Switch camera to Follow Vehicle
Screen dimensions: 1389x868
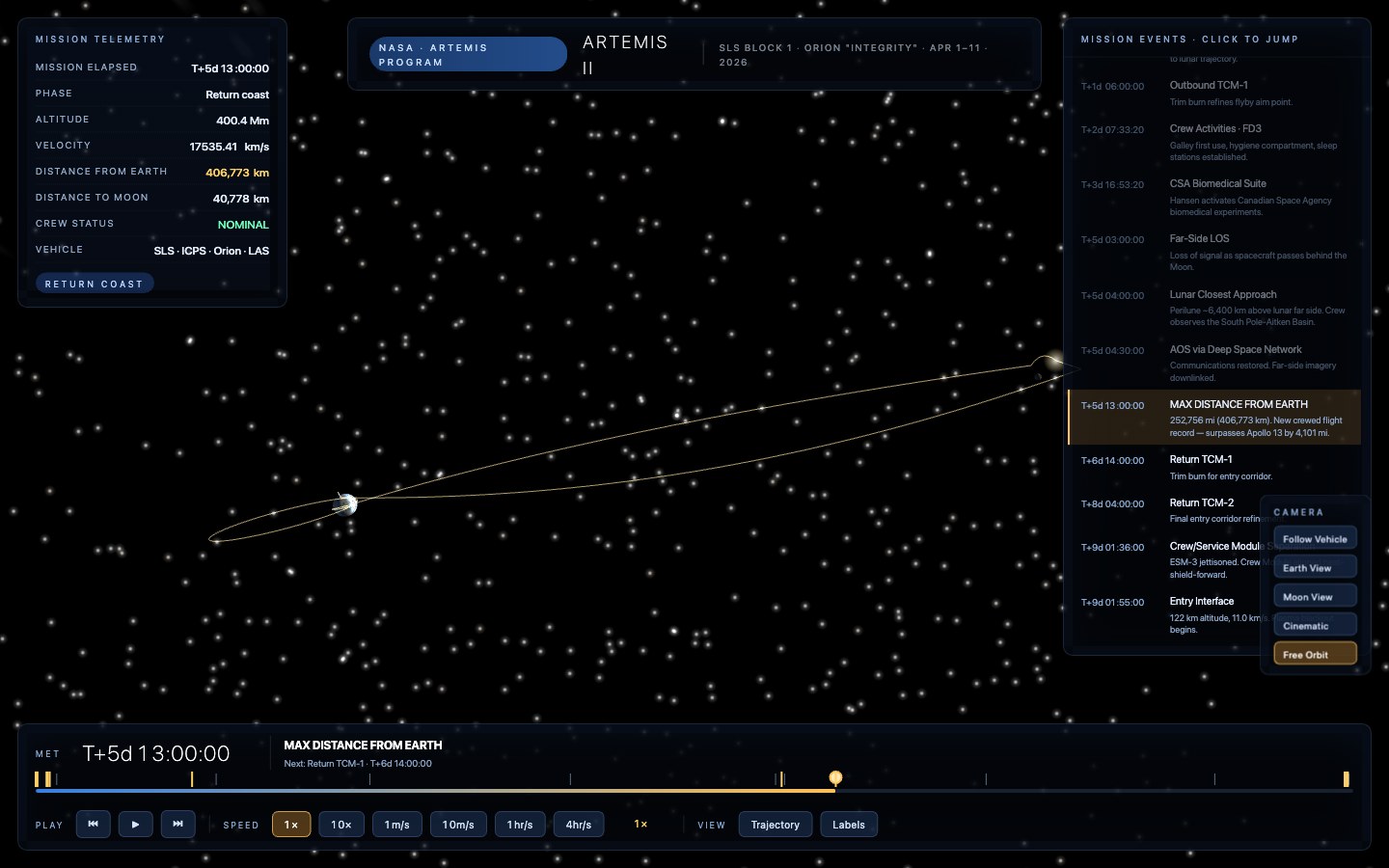click(1315, 539)
